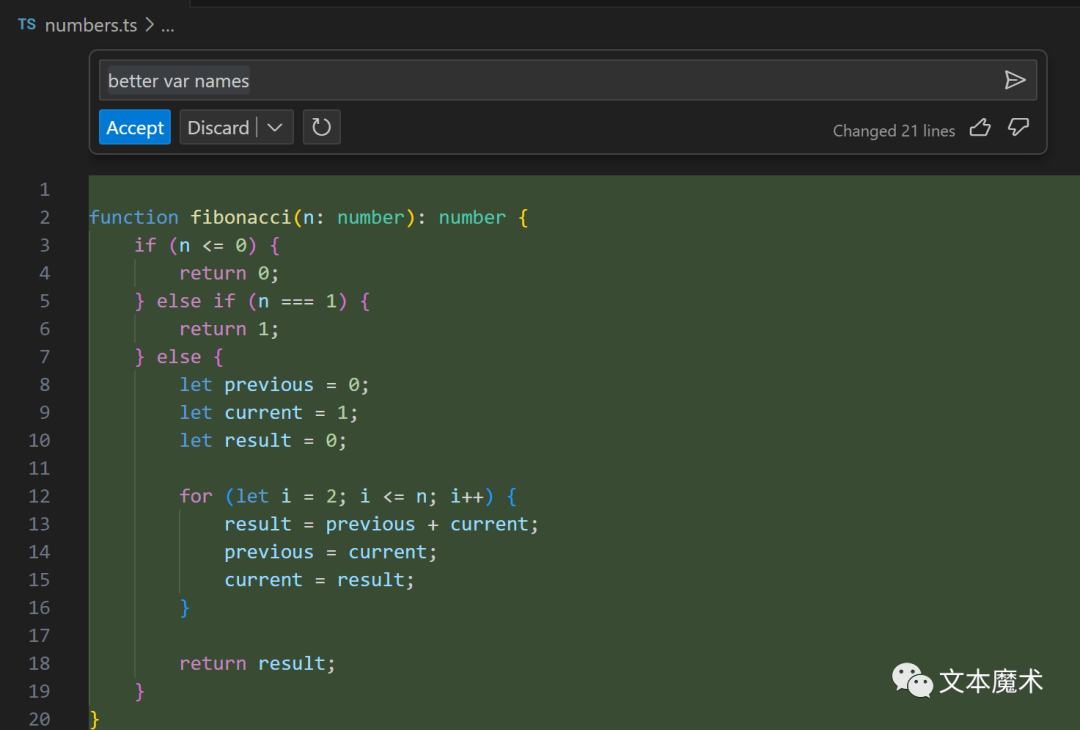Open numbers.ts in the breadcrumb

[x=91, y=25]
